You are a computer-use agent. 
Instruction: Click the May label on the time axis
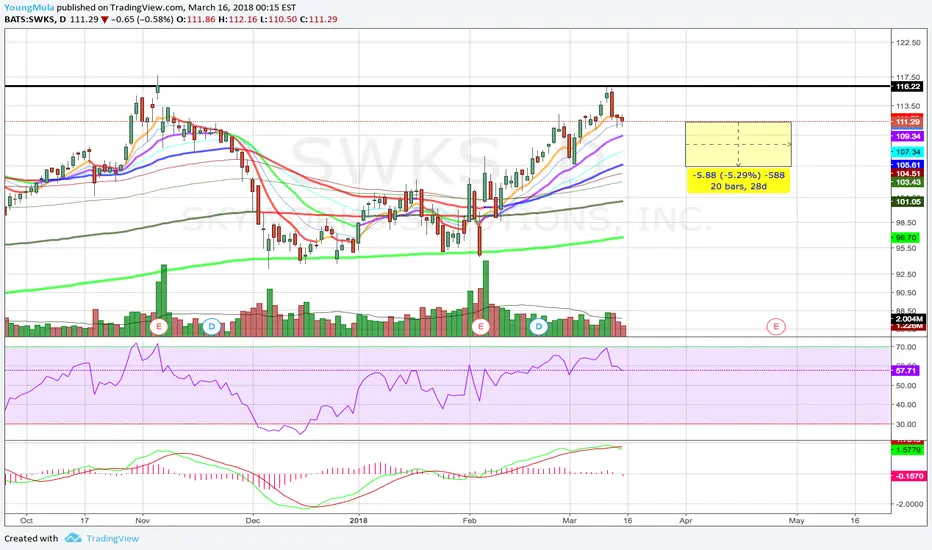click(x=796, y=520)
